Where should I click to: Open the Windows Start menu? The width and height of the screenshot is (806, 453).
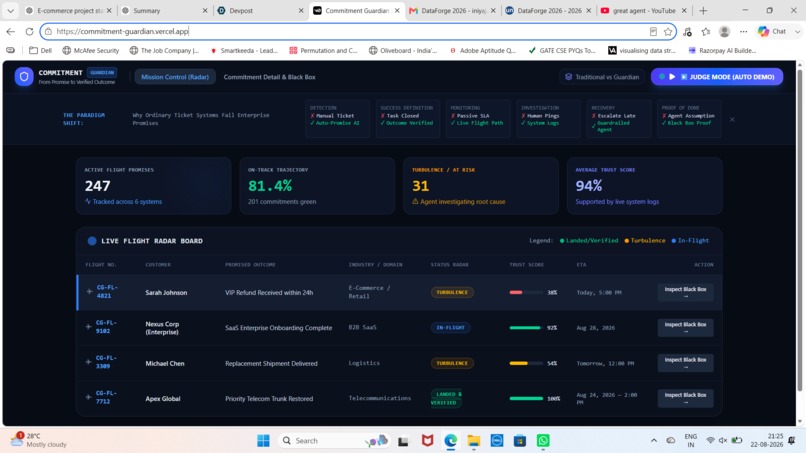263,441
